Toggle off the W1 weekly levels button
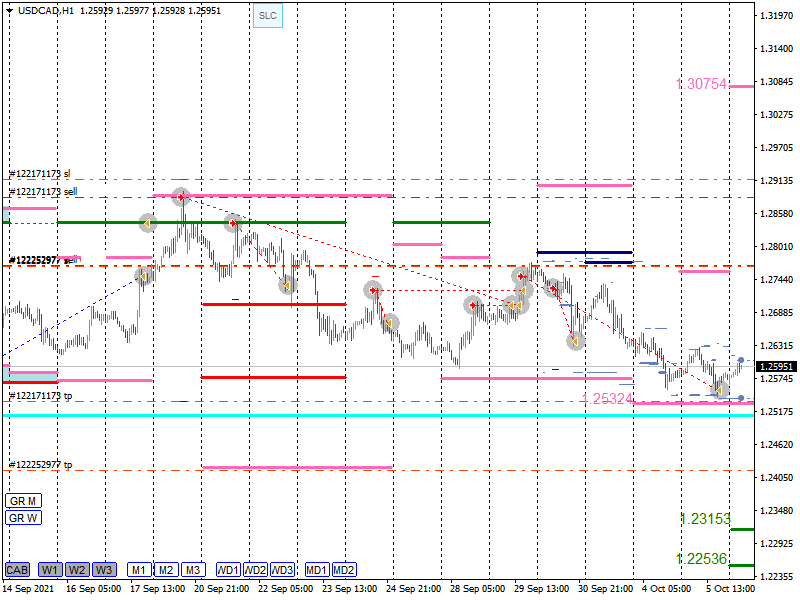Image resolution: width=800 pixels, height=600 pixels. [x=50, y=570]
